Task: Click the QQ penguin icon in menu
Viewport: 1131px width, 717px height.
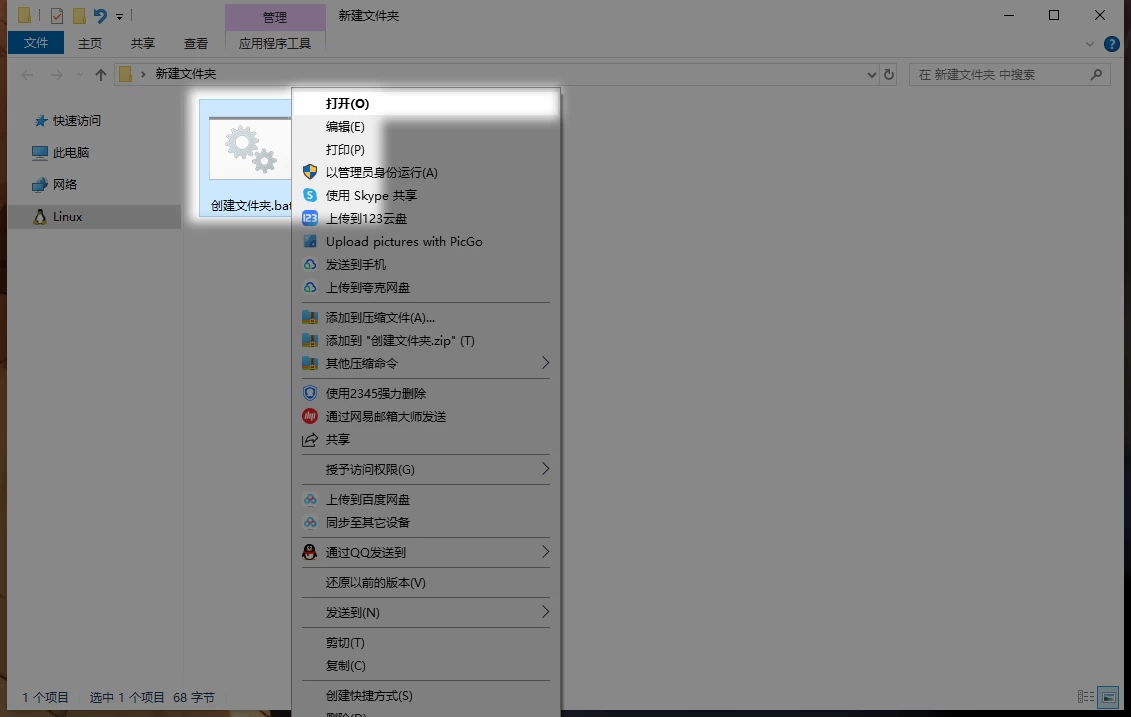Action: (x=310, y=552)
